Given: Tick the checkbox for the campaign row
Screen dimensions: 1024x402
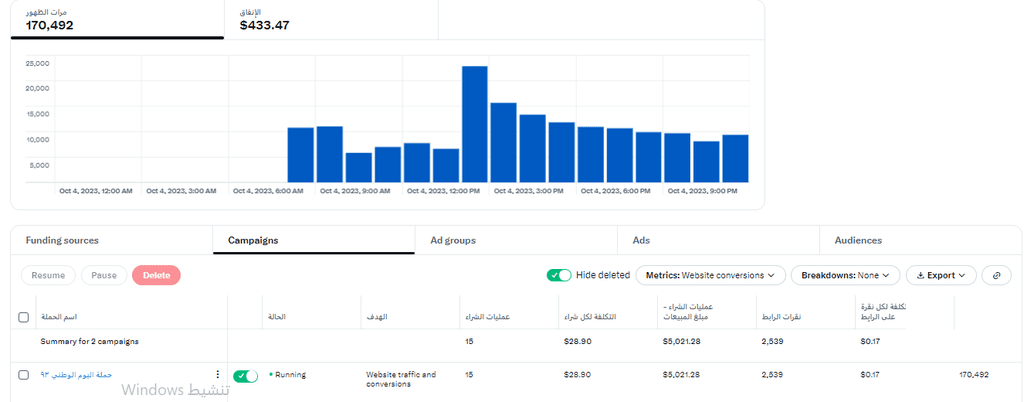Looking at the screenshot, I should (24, 375).
